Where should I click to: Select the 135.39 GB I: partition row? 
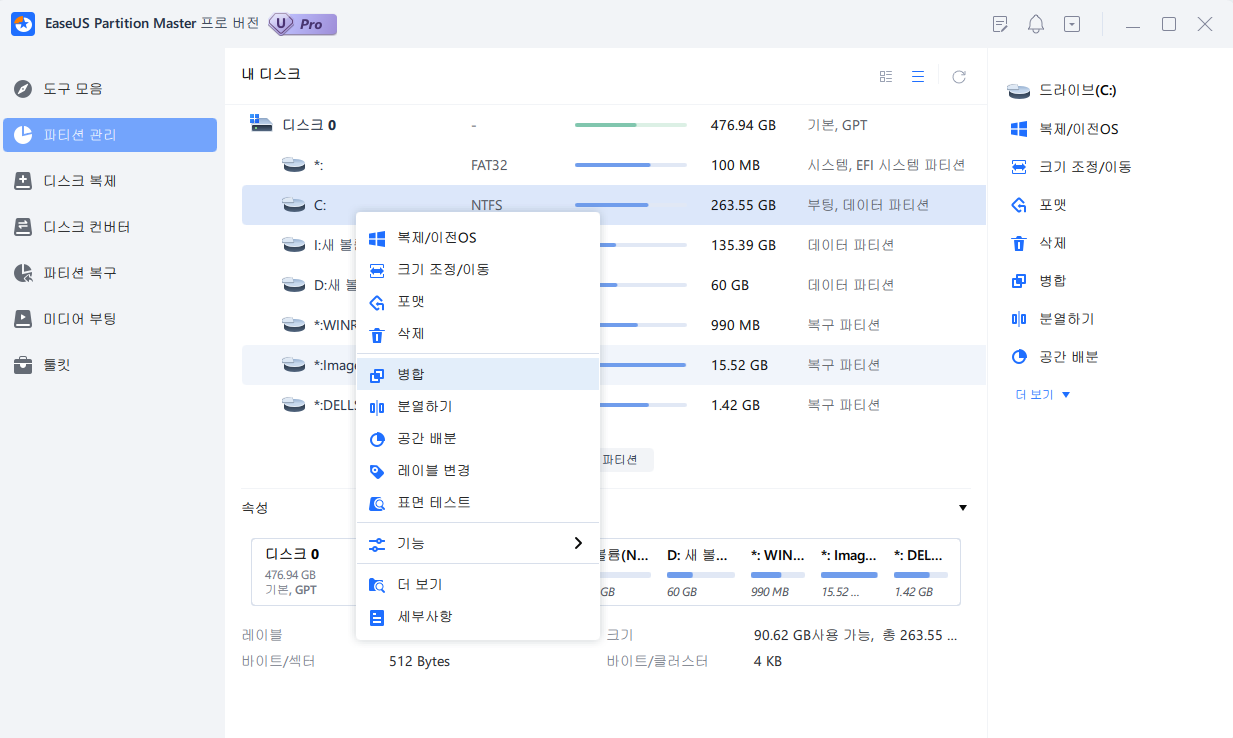(x=613, y=245)
